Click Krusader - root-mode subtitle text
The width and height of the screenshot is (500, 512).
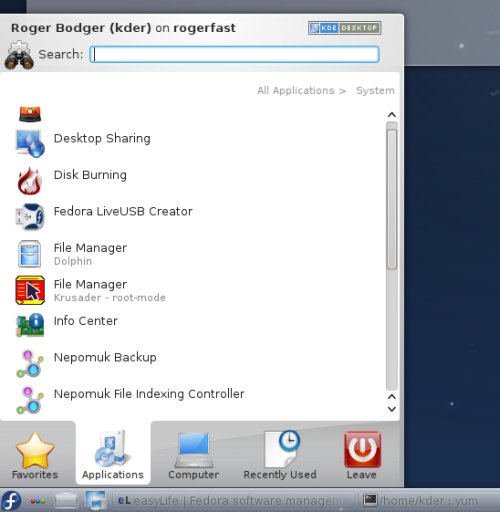110,298
